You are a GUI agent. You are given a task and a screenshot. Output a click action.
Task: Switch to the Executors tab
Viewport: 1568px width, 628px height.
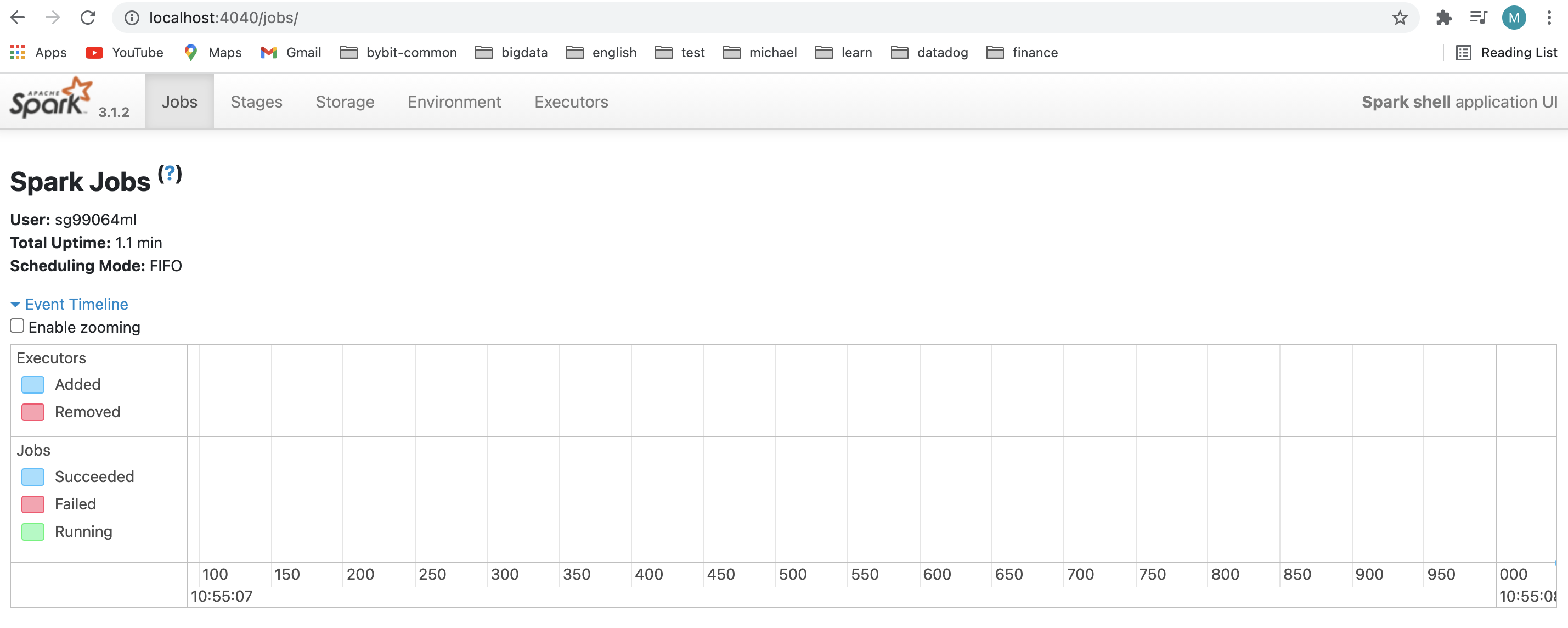571,102
